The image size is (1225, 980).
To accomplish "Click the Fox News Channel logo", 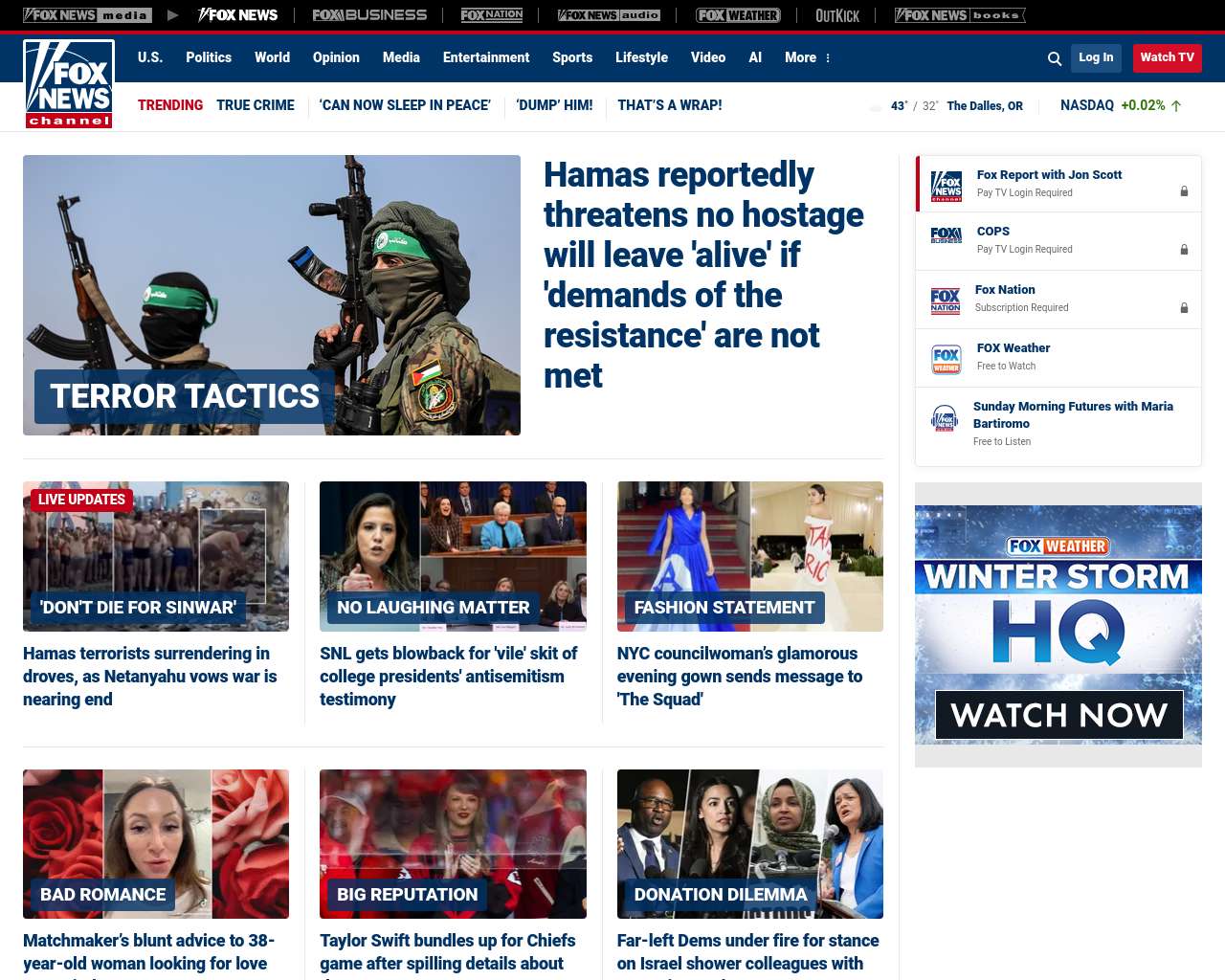I will click(69, 84).
